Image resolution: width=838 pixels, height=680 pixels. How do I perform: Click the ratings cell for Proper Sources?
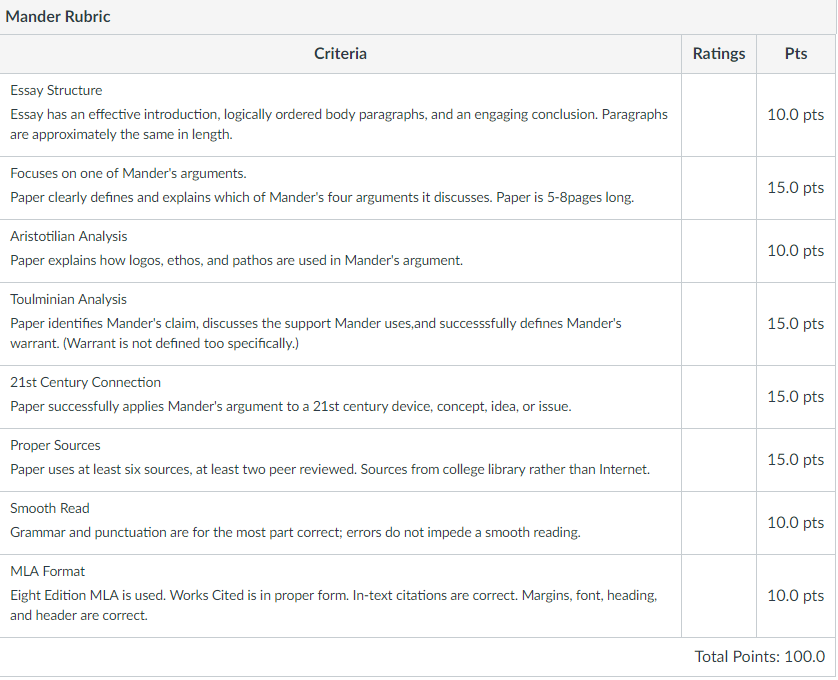[x=719, y=460]
